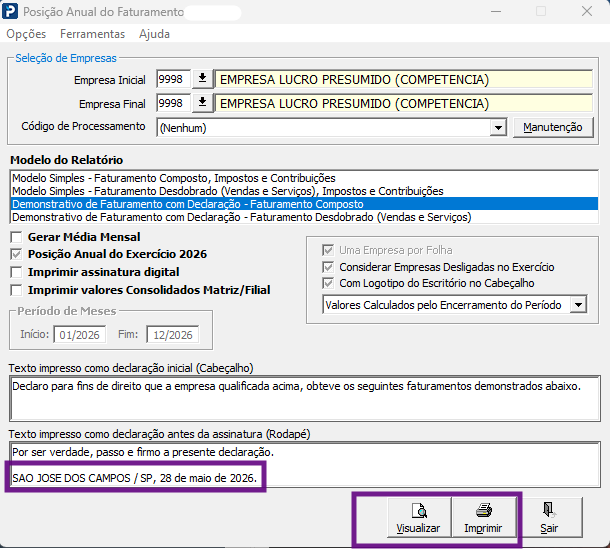
Task: Open the Ajuda menu
Action: (154, 34)
